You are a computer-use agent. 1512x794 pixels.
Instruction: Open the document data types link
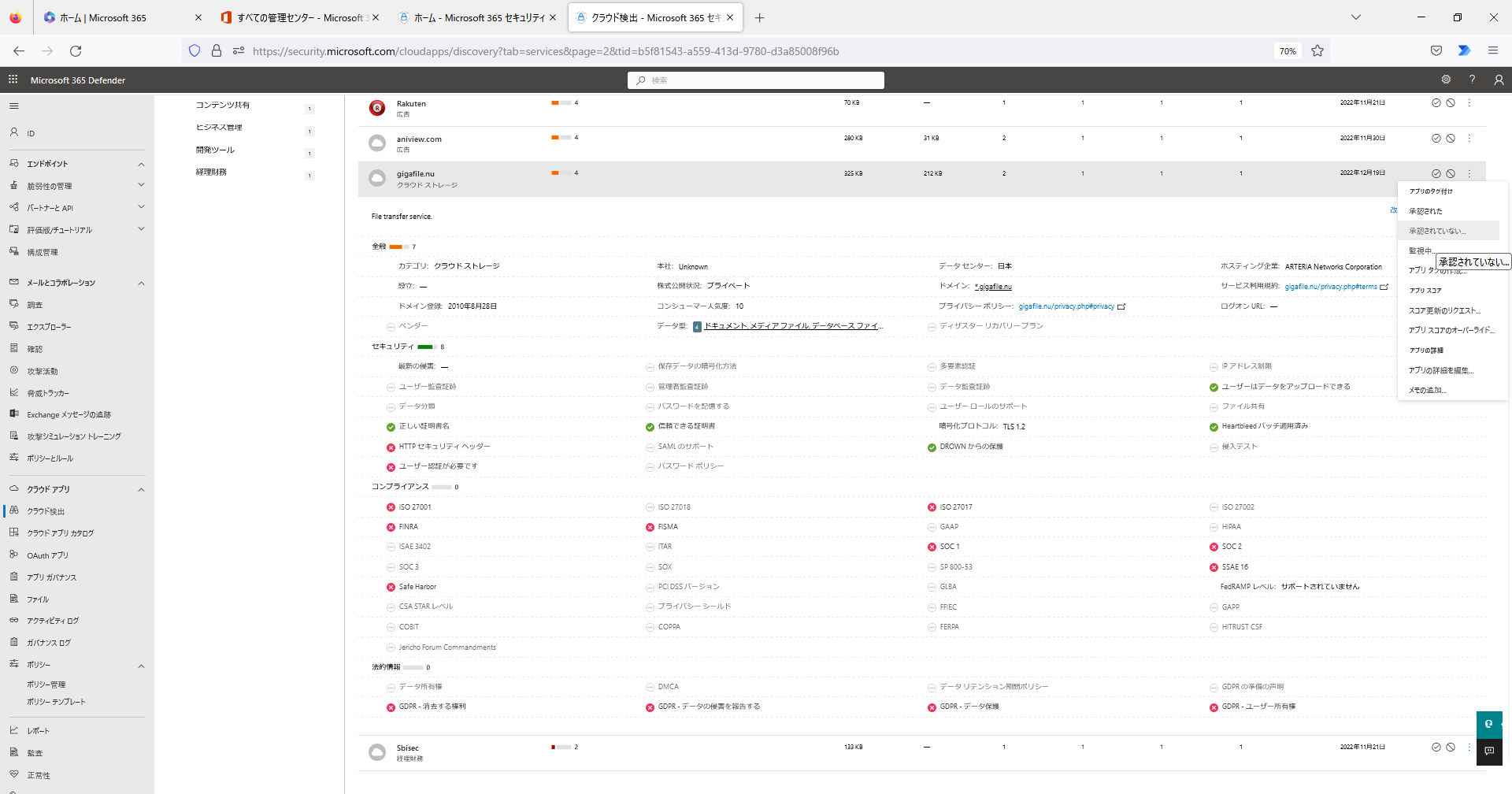pyautogui.click(x=794, y=326)
